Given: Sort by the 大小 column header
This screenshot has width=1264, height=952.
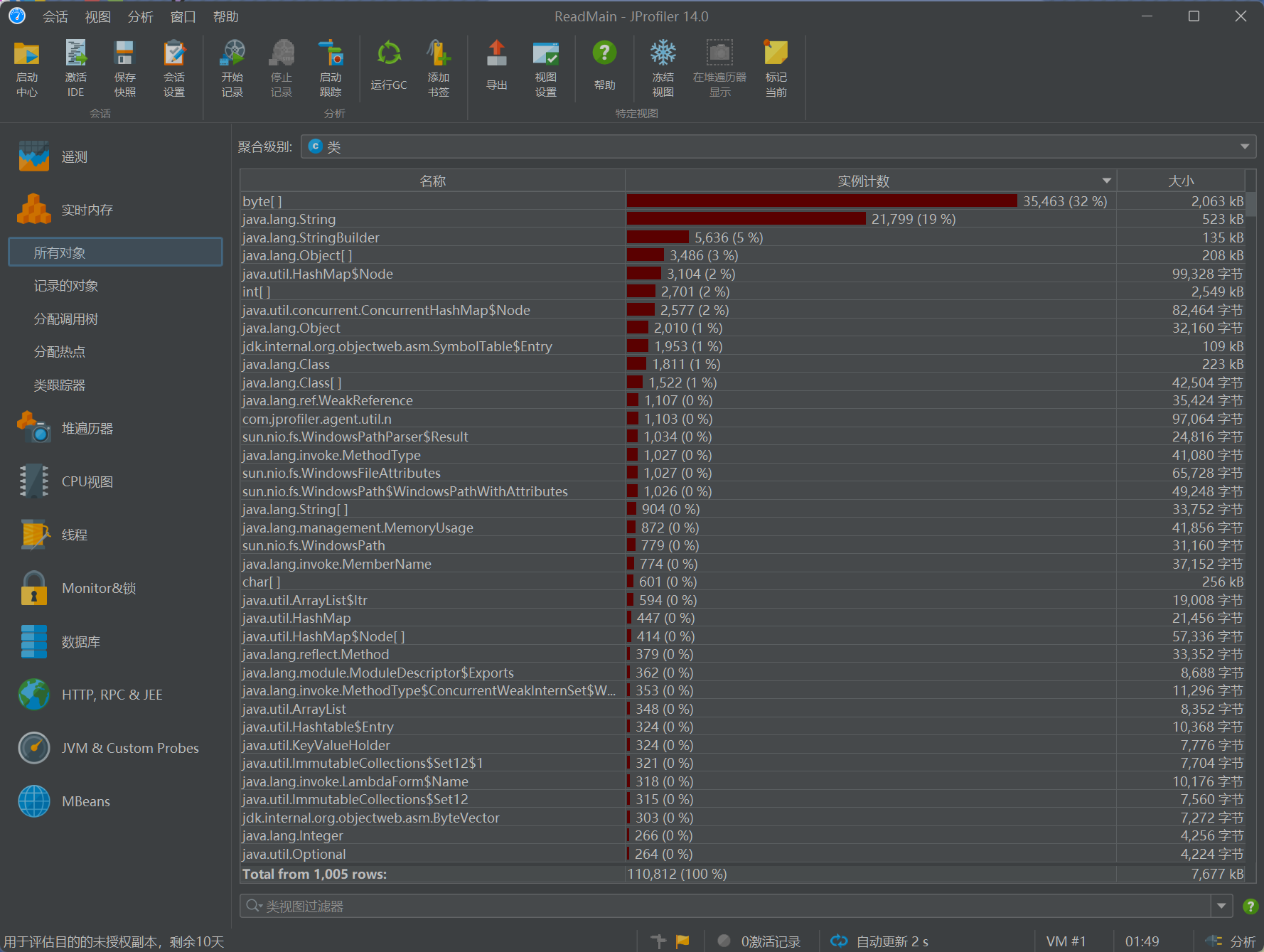Looking at the screenshot, I should [1181, 181].
